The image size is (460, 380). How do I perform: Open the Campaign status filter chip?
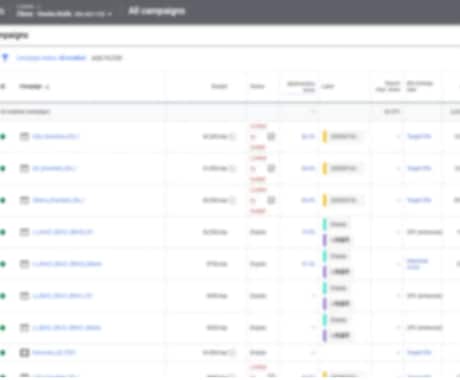(x=51, y=58)
